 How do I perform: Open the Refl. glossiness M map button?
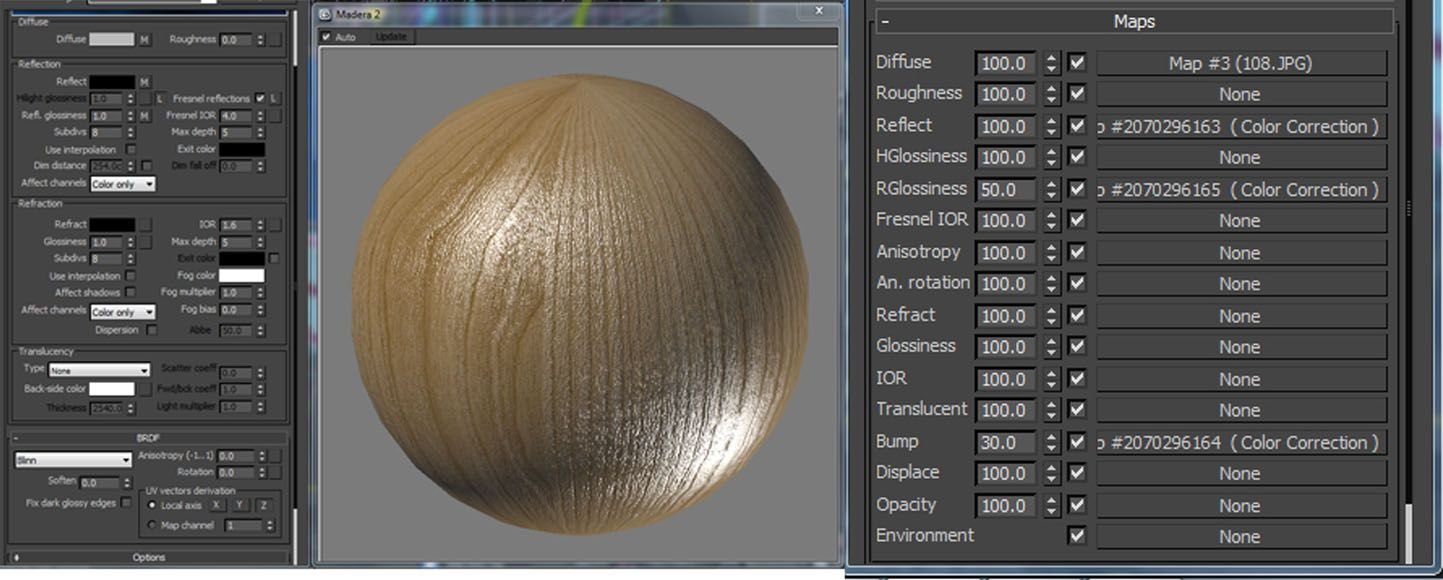pyautogui.click(x=145, y=116)
